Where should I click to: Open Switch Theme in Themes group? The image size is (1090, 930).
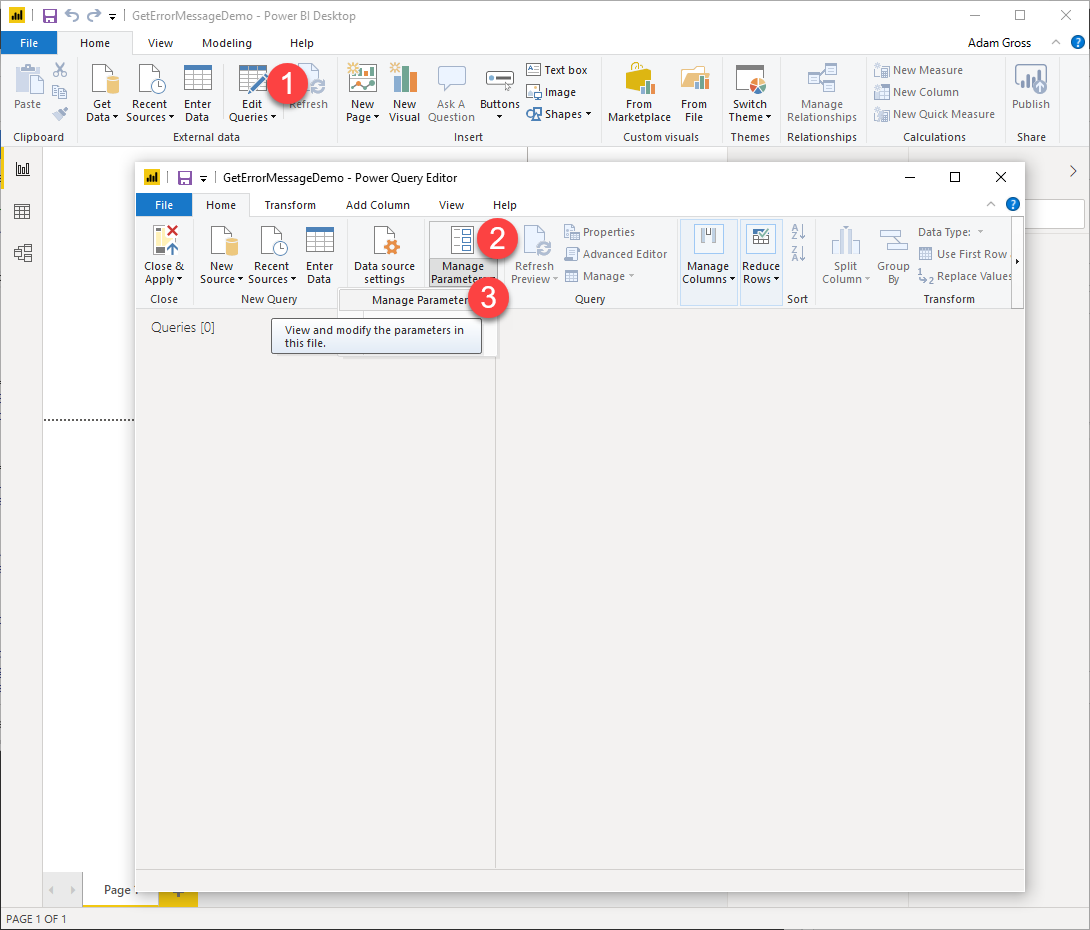(750, 93)
